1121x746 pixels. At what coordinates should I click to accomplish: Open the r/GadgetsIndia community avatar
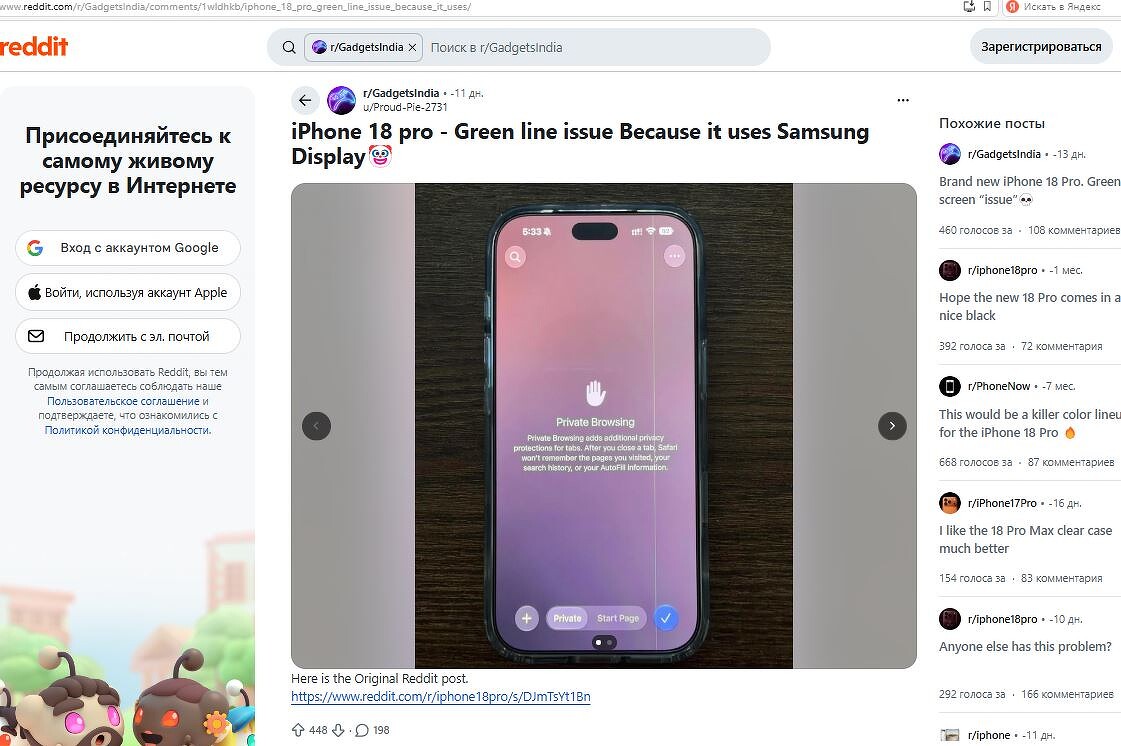[342, 100]
